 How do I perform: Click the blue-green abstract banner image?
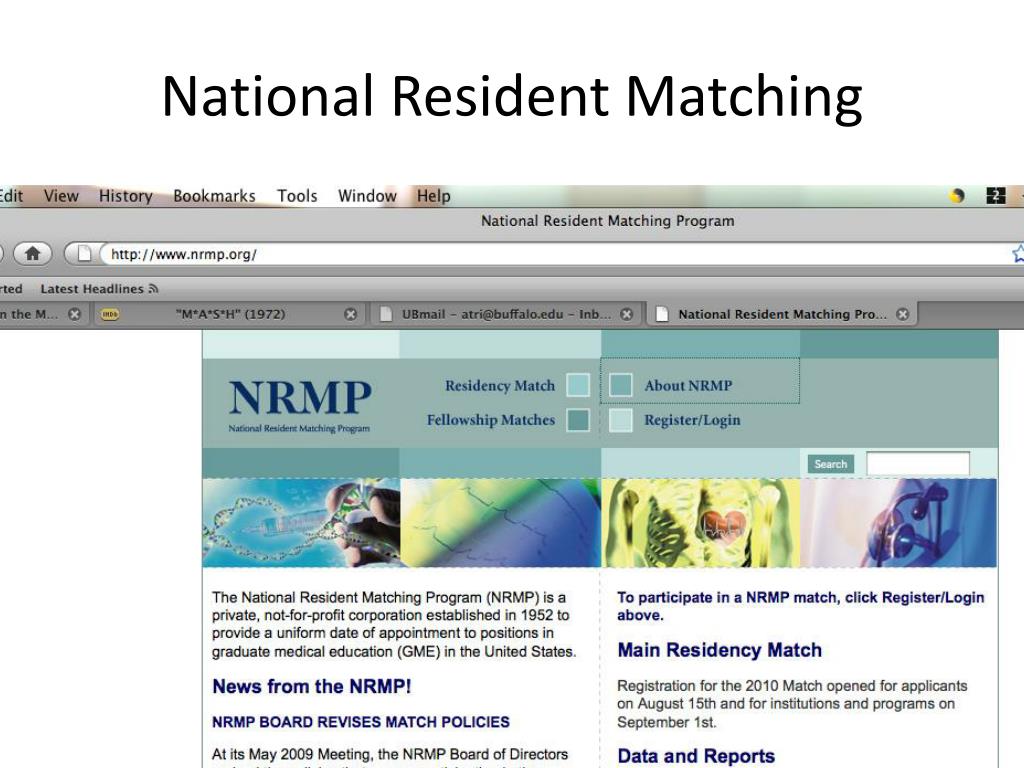point(500,522)
